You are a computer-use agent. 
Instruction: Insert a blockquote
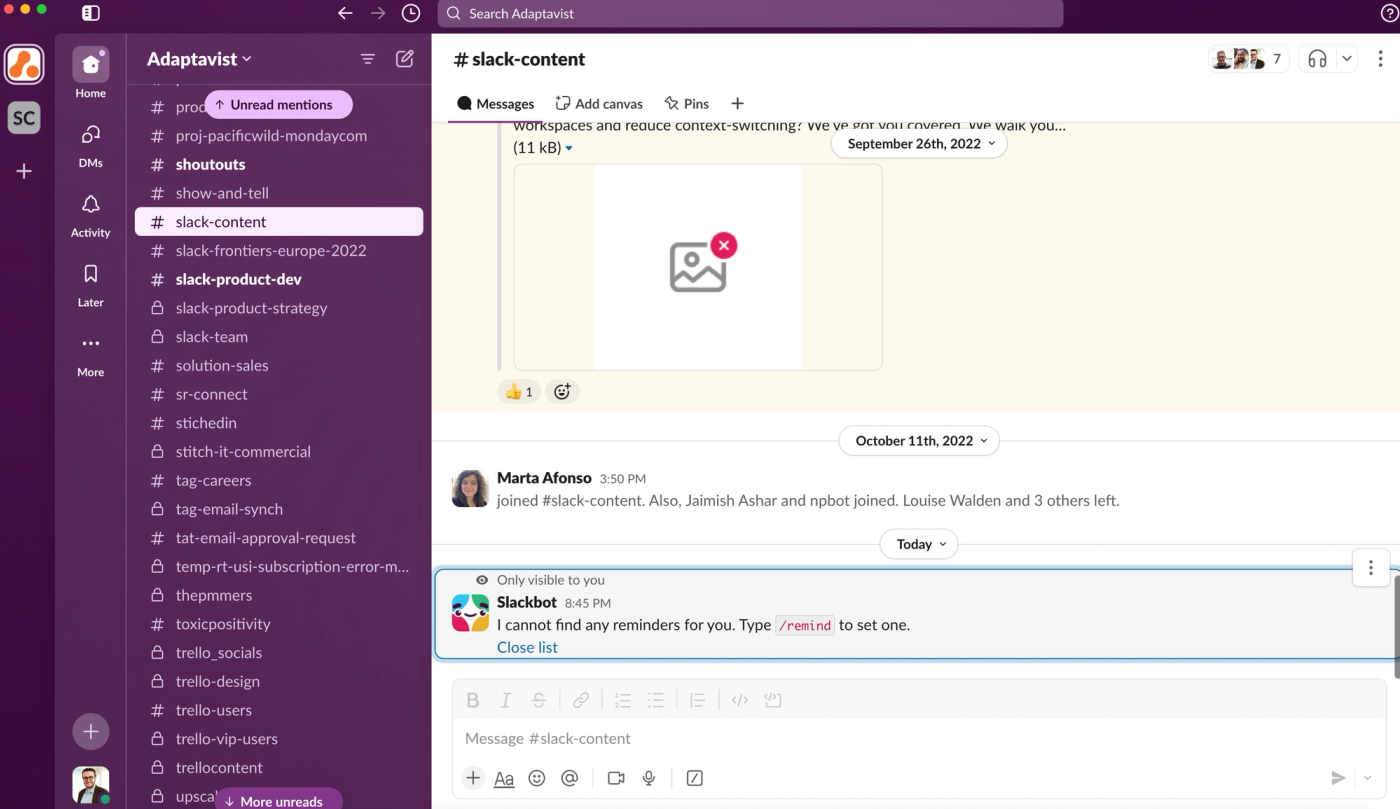point(698,700)
